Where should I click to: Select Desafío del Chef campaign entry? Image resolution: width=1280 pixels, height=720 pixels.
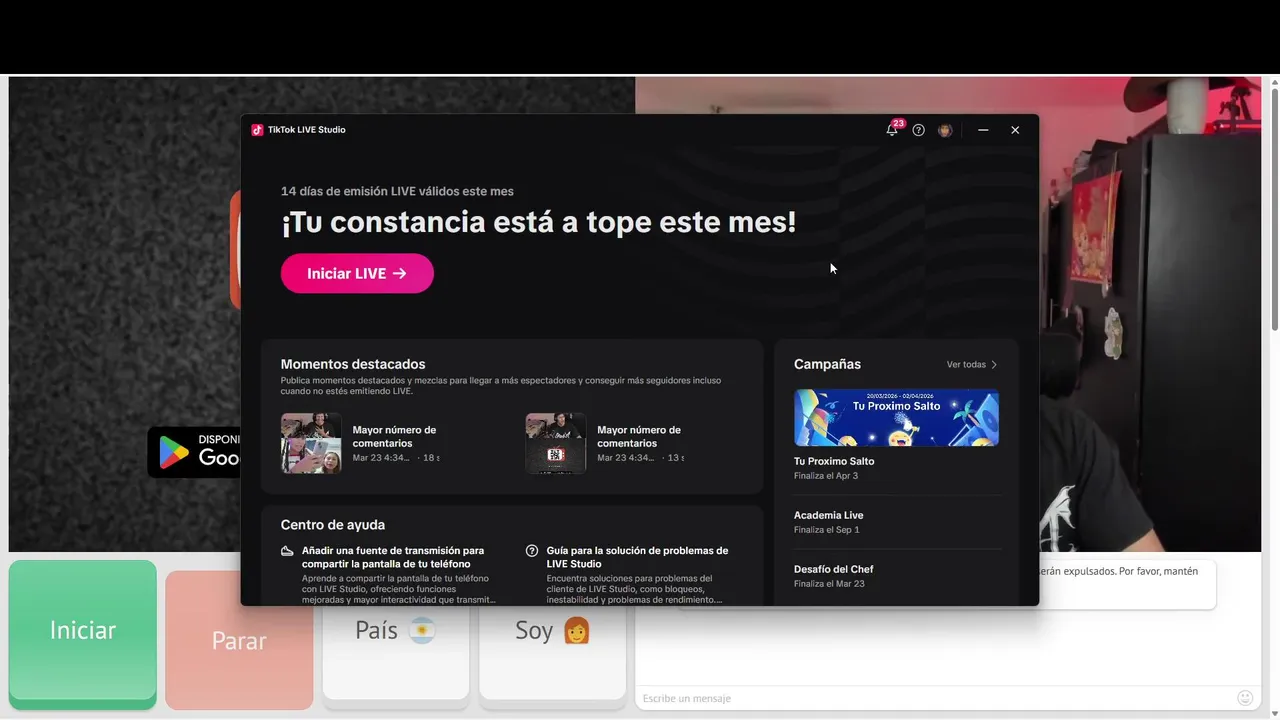pos(896,576)
